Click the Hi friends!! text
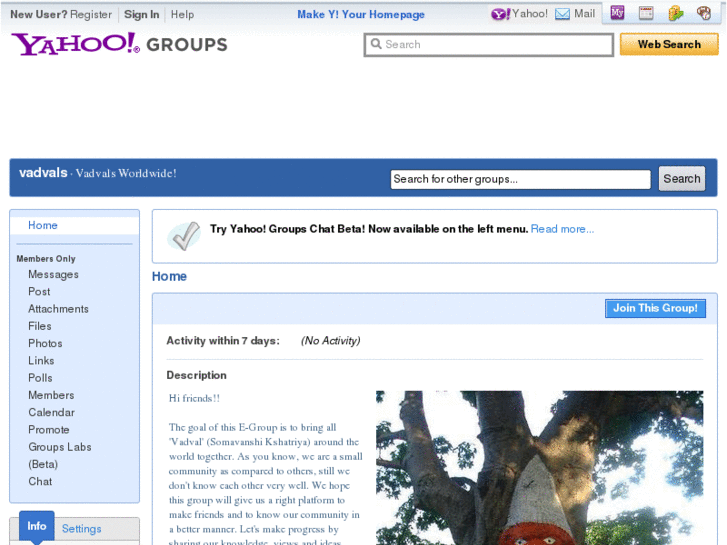727x545 pixels. click(x=194, y=398)
